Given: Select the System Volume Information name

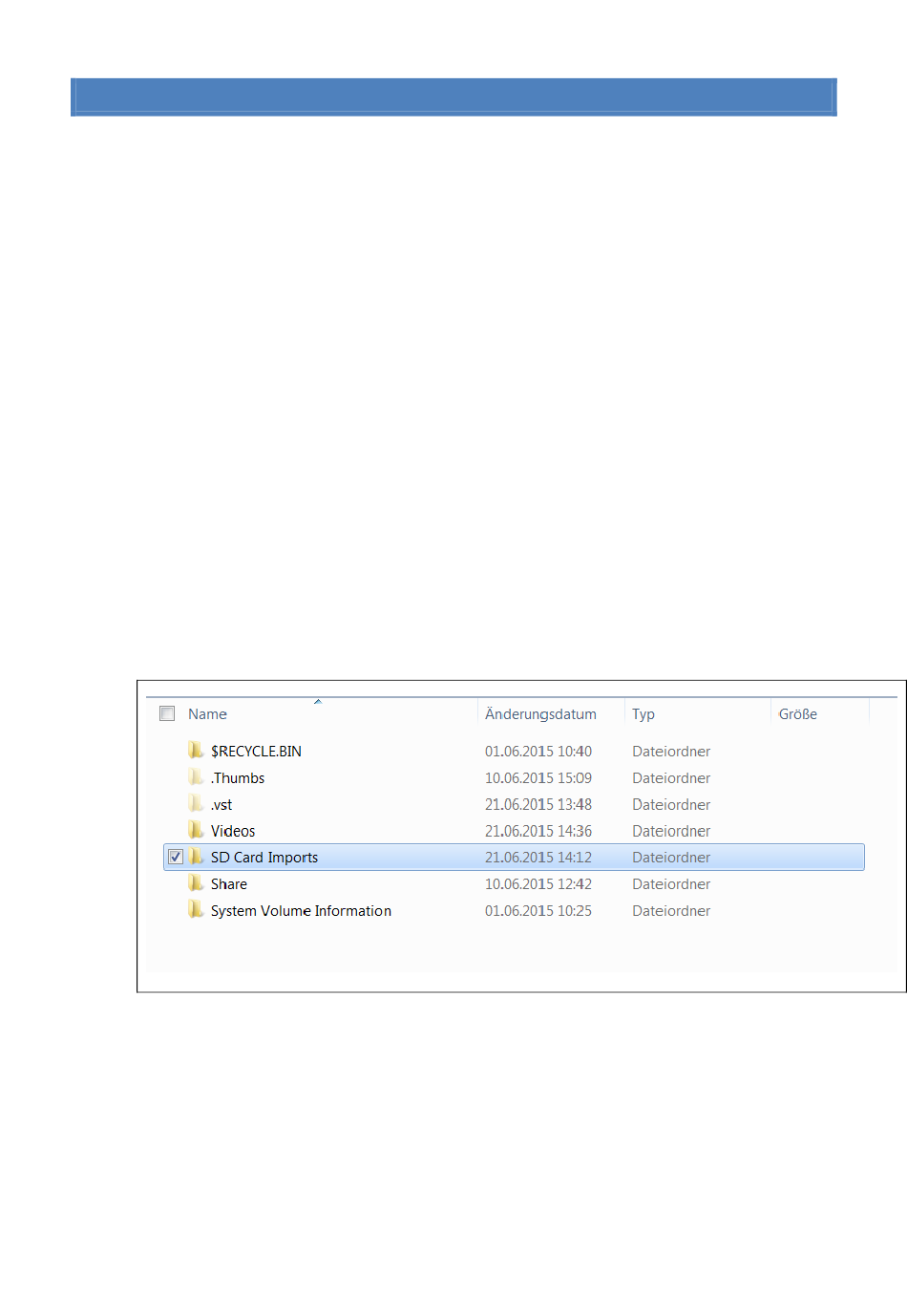Looking at the screenshot, I should [x=301, y=911].
